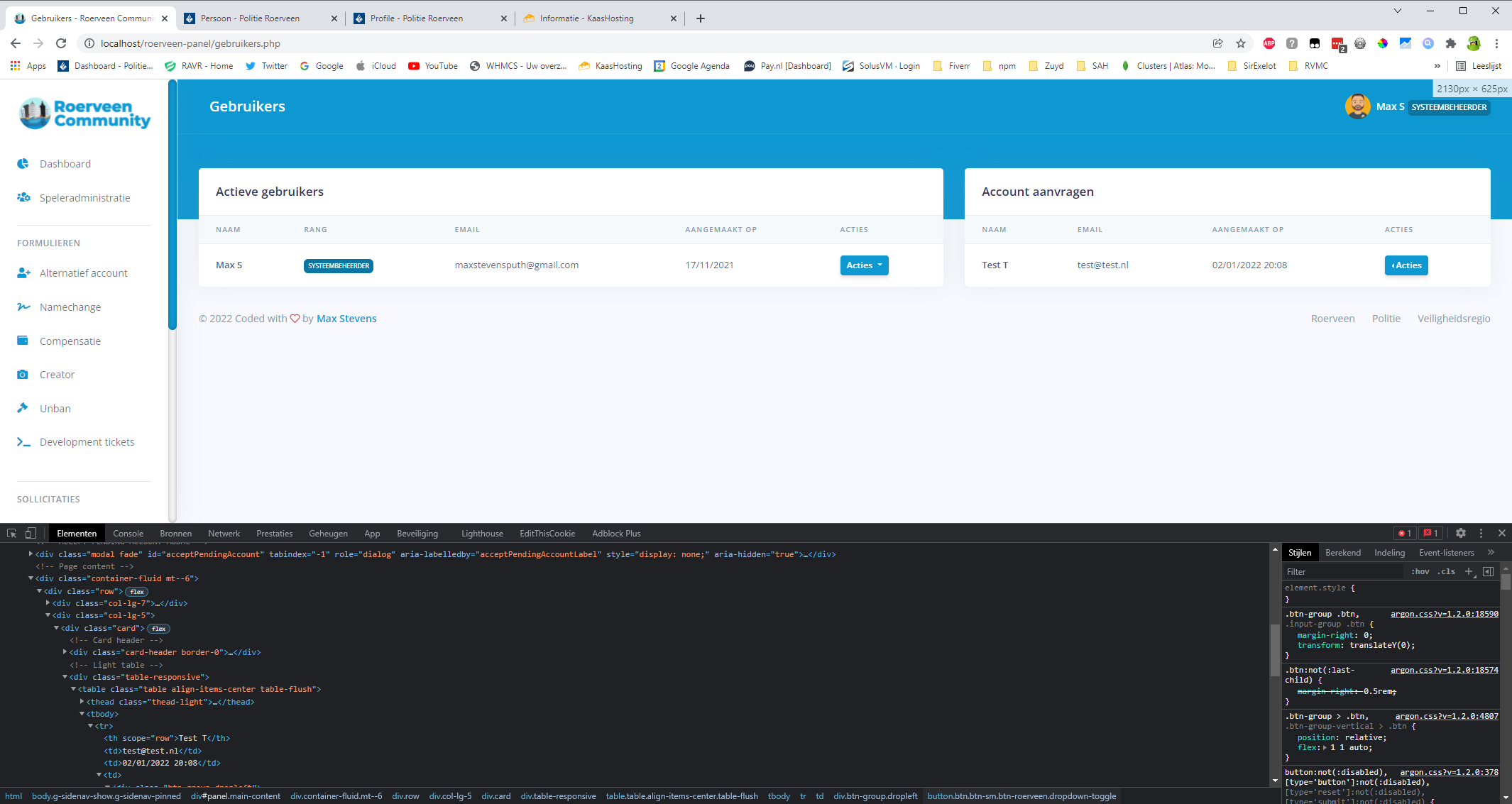Toggle the .cls class editor

pyautogui.click(x=1446, y=572)
